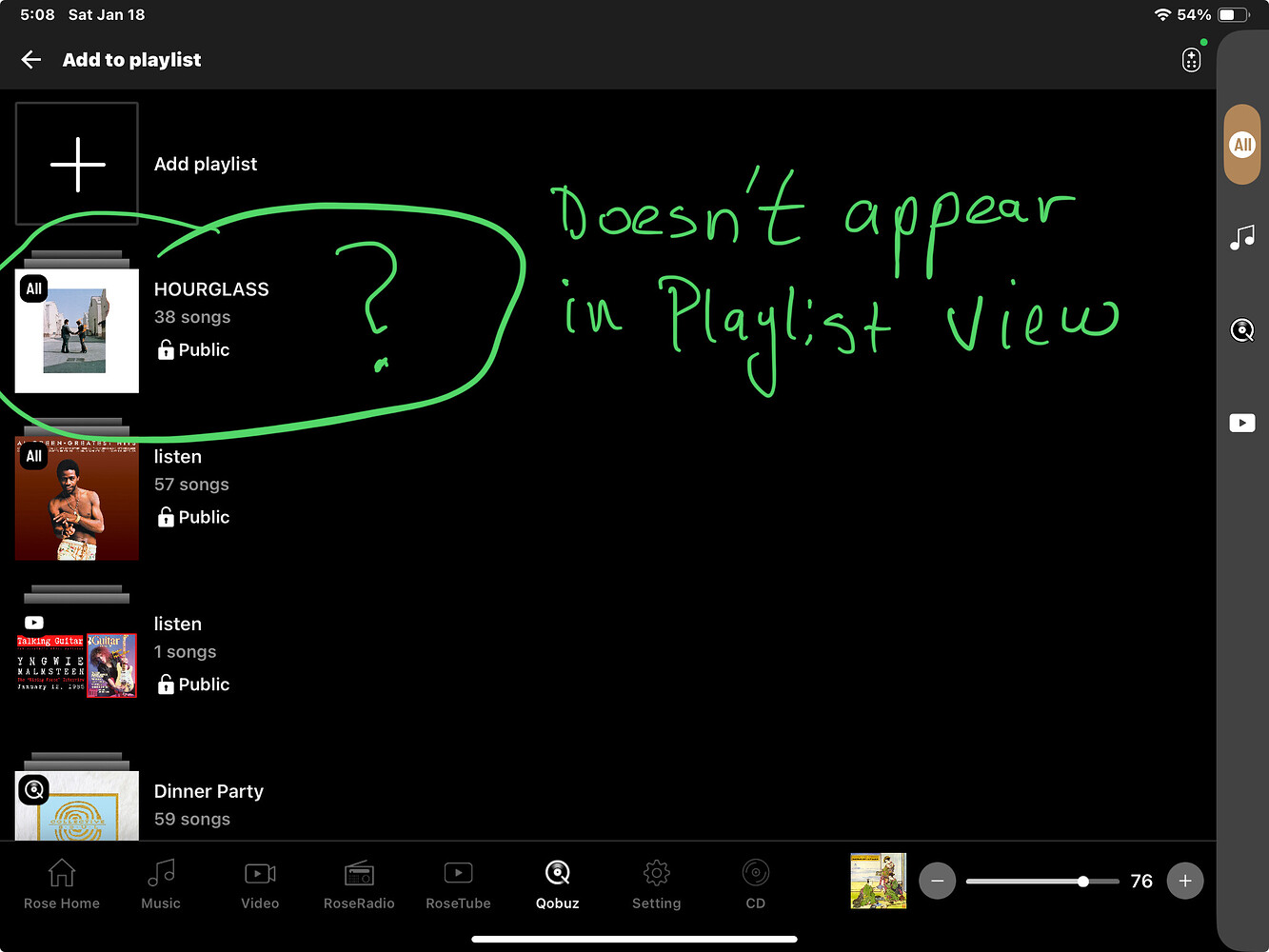
Task: Open the listen playlist with 57 songs cover
Action: point(77,498)
